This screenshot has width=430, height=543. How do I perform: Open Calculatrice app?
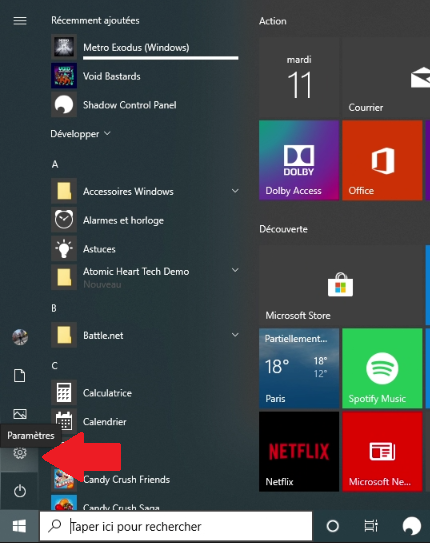point(145,393)
